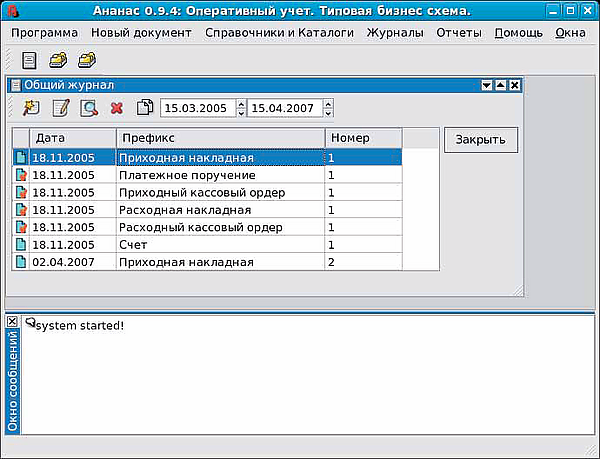Screen dimensions: 600x459
Task: Open the Окна menu
Action: tap(570, 33)
